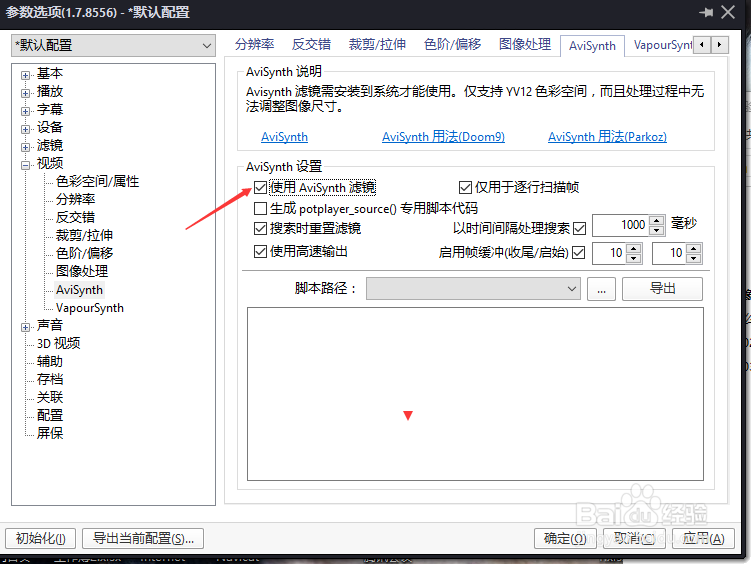The width and height of the screenshot is (751, 564).
Task: Collapse the 视频 tree node
Action: click(x=25, y=165)
